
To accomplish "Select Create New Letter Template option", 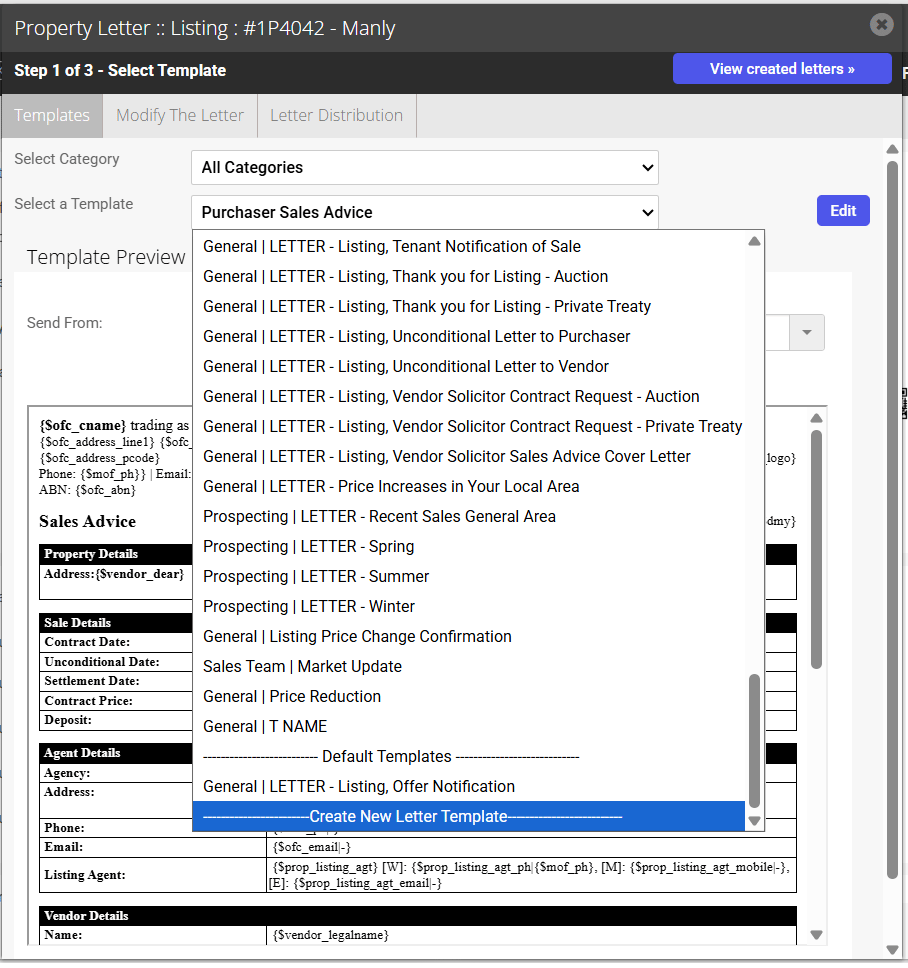I will tap(469, 816).
